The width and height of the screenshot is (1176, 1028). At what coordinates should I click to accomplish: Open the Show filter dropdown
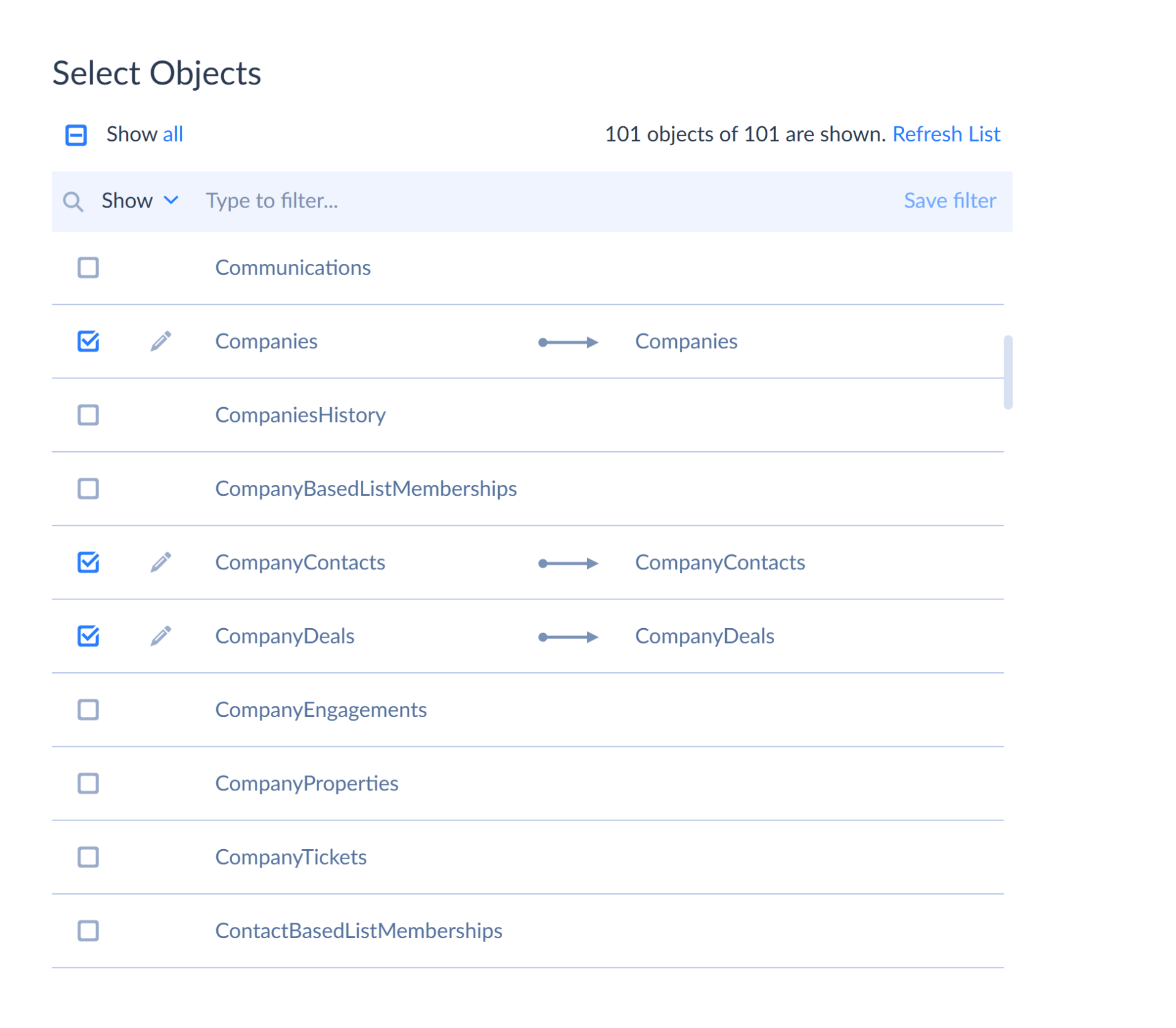click(x=139, y=201)
